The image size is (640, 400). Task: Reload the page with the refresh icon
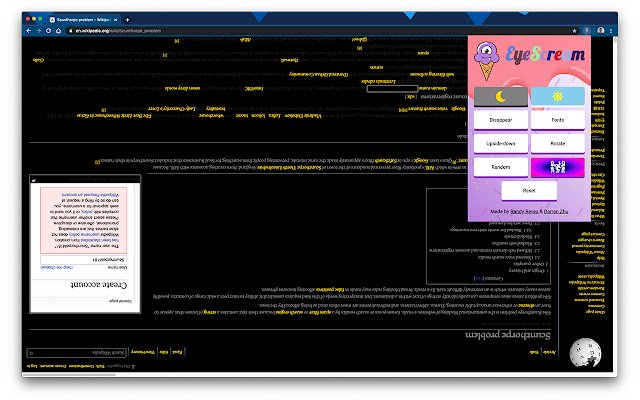click(x=49, y=31)
